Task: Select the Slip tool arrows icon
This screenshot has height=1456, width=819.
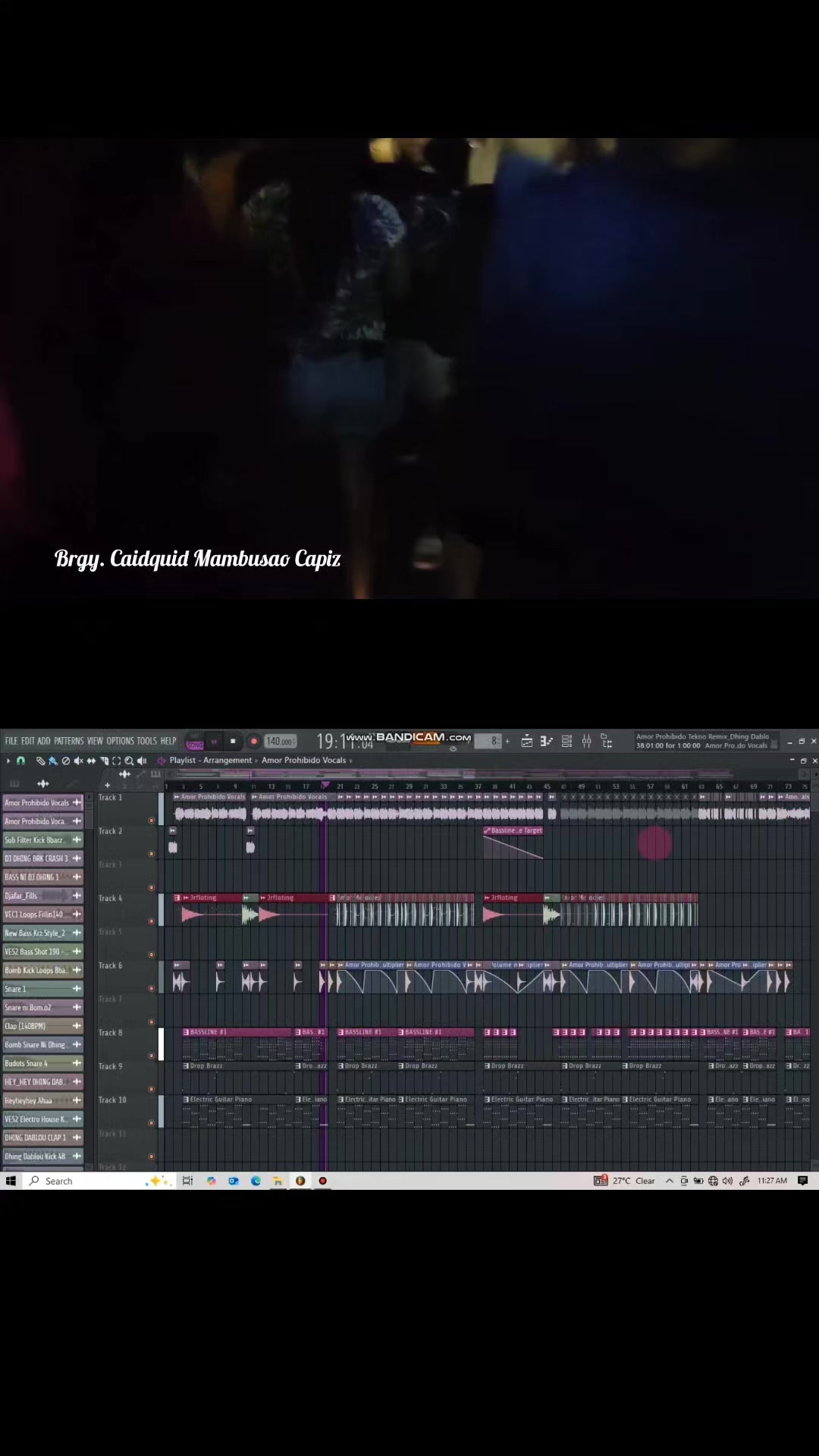Action: 91,761
